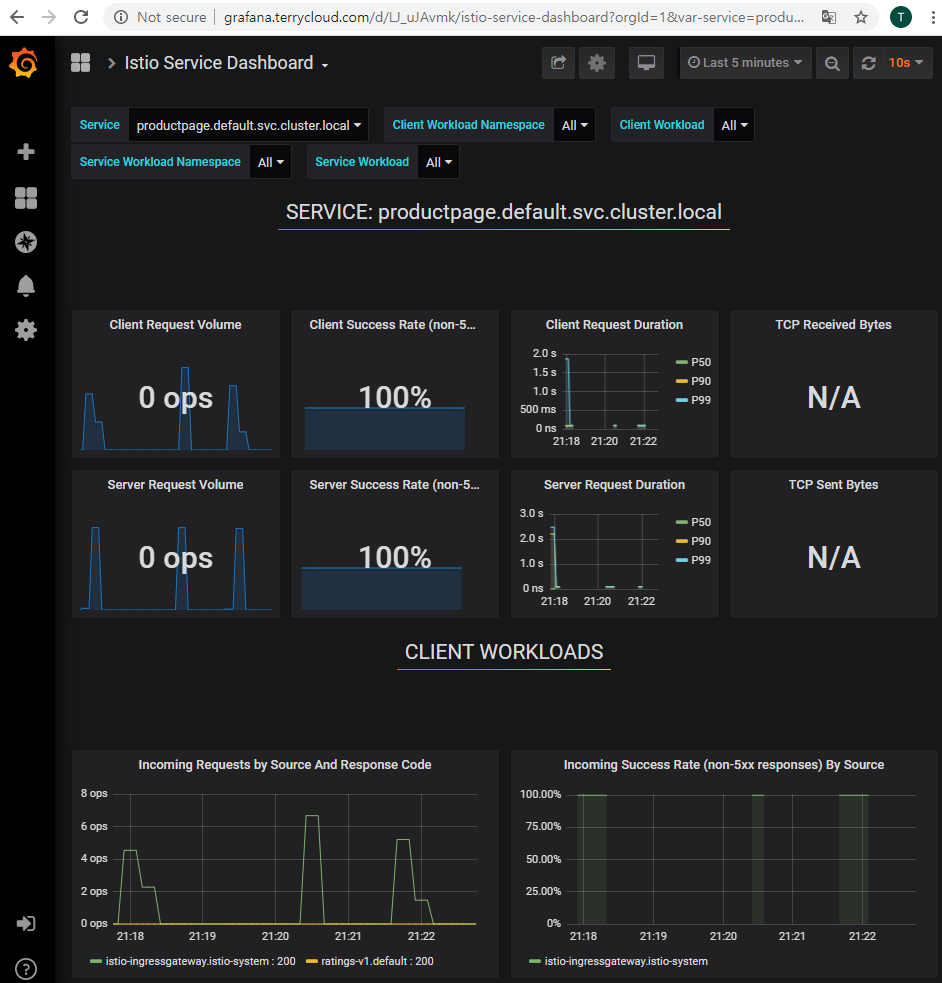Open dashboard settings gear in top bar
This screenshot has width=942, height=983.
pos(597,63)
